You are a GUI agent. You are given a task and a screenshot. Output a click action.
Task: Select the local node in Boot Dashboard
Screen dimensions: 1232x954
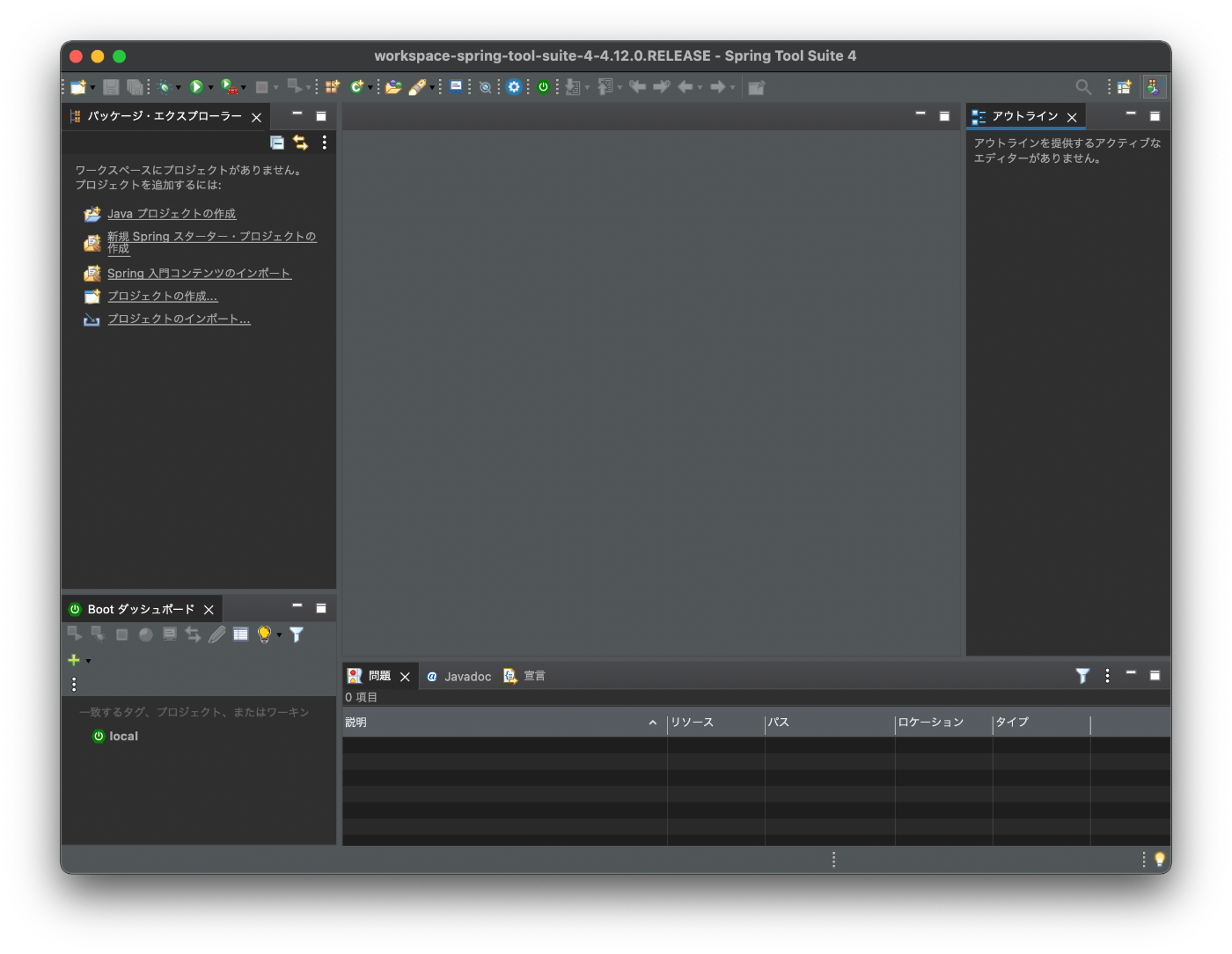tap(116, 737)
